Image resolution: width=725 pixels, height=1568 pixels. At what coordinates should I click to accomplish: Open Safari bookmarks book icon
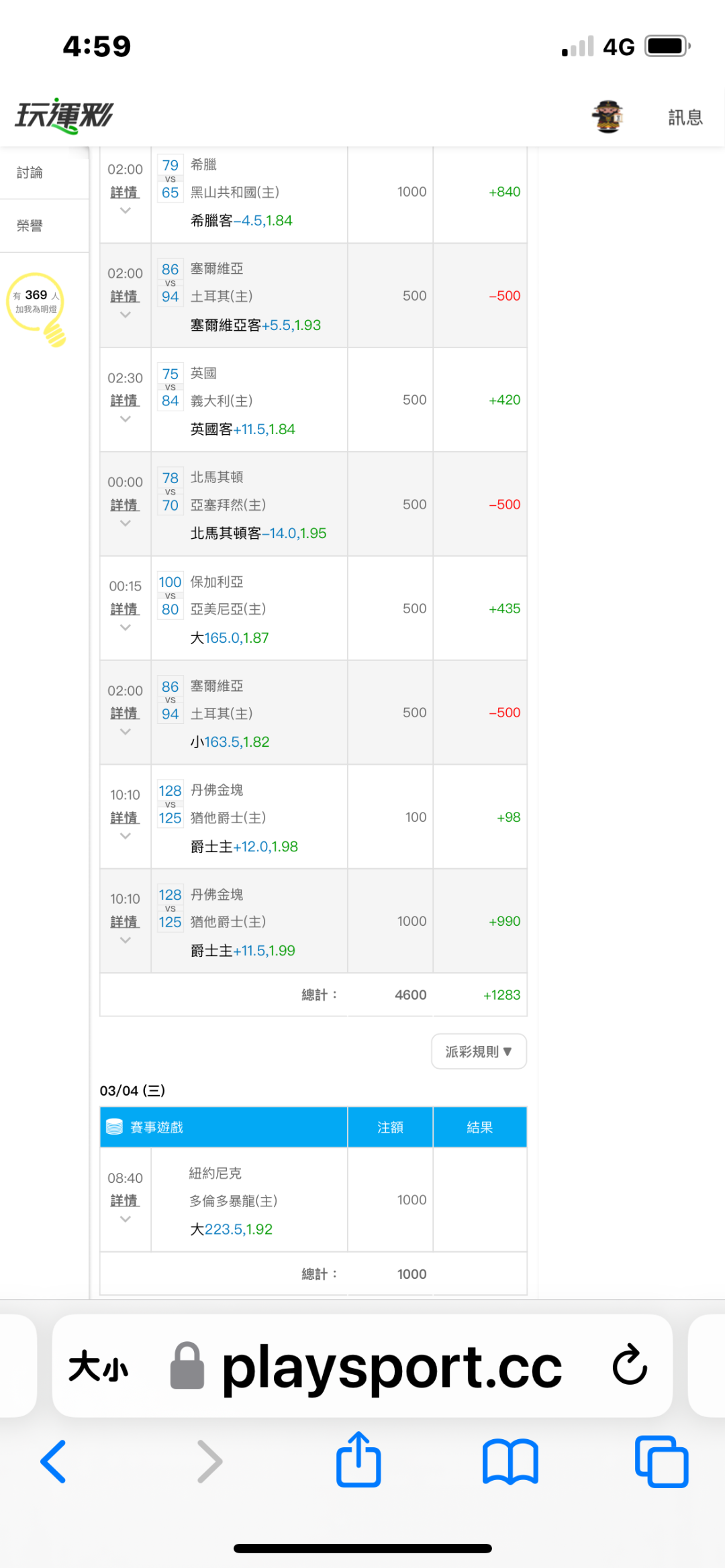tap(510, 1461)
